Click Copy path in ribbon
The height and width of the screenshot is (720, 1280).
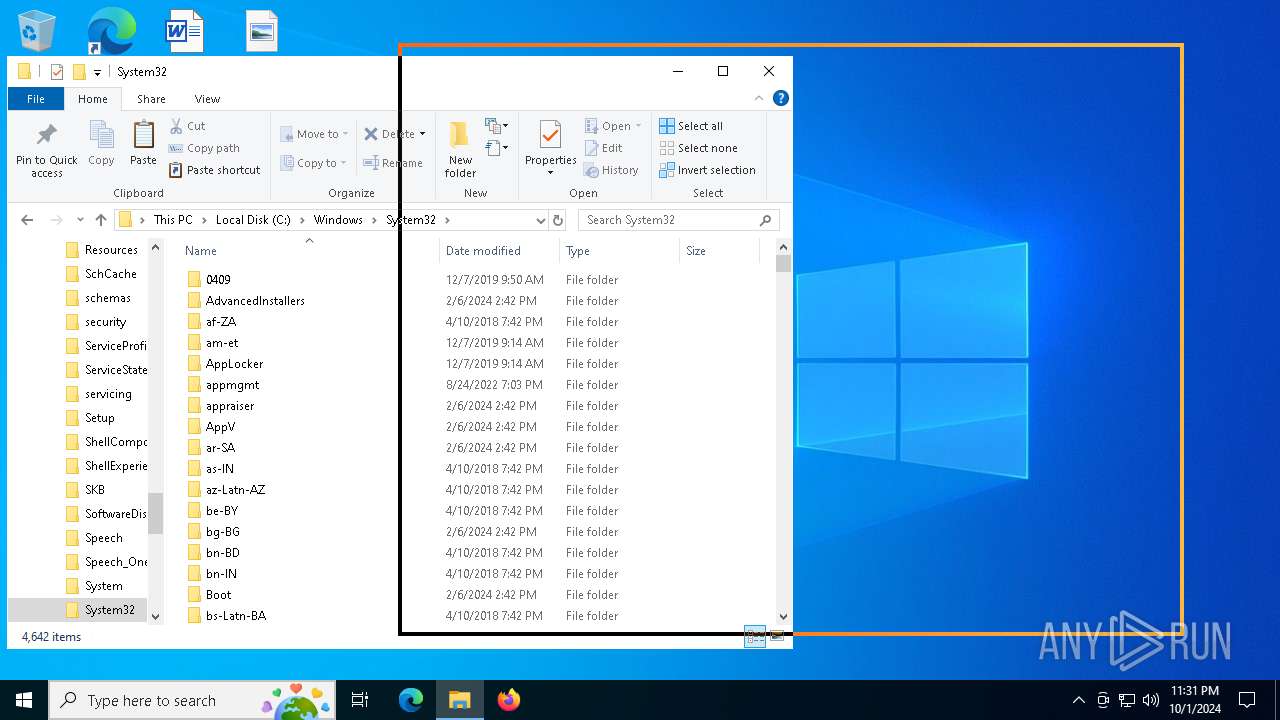tap(204, 148)
